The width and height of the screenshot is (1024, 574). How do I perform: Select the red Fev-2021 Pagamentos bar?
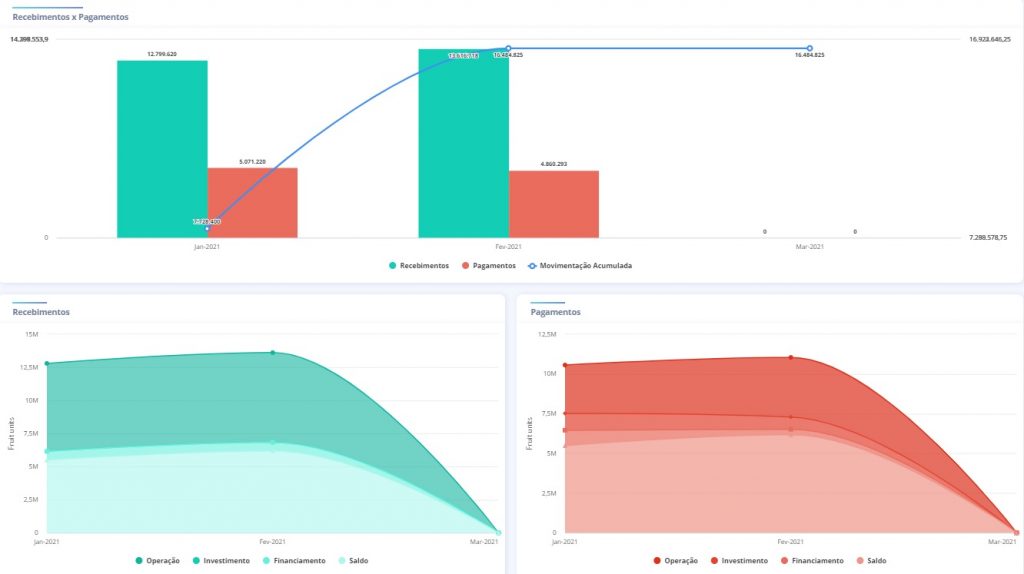[x=553, y=204]
